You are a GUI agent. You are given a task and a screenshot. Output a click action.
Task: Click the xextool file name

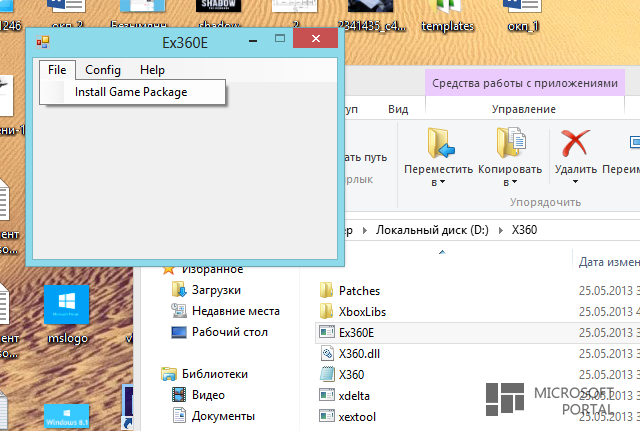357,417
